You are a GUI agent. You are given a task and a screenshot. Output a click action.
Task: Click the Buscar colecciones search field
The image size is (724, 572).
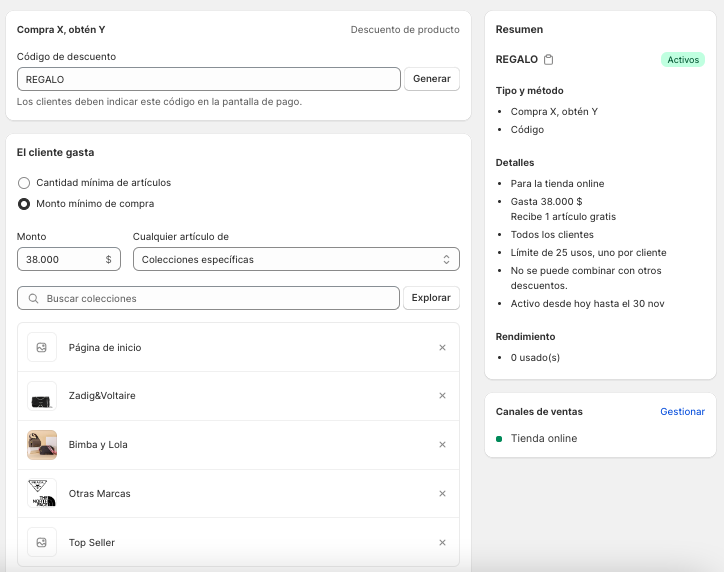(x=215, y=299)
